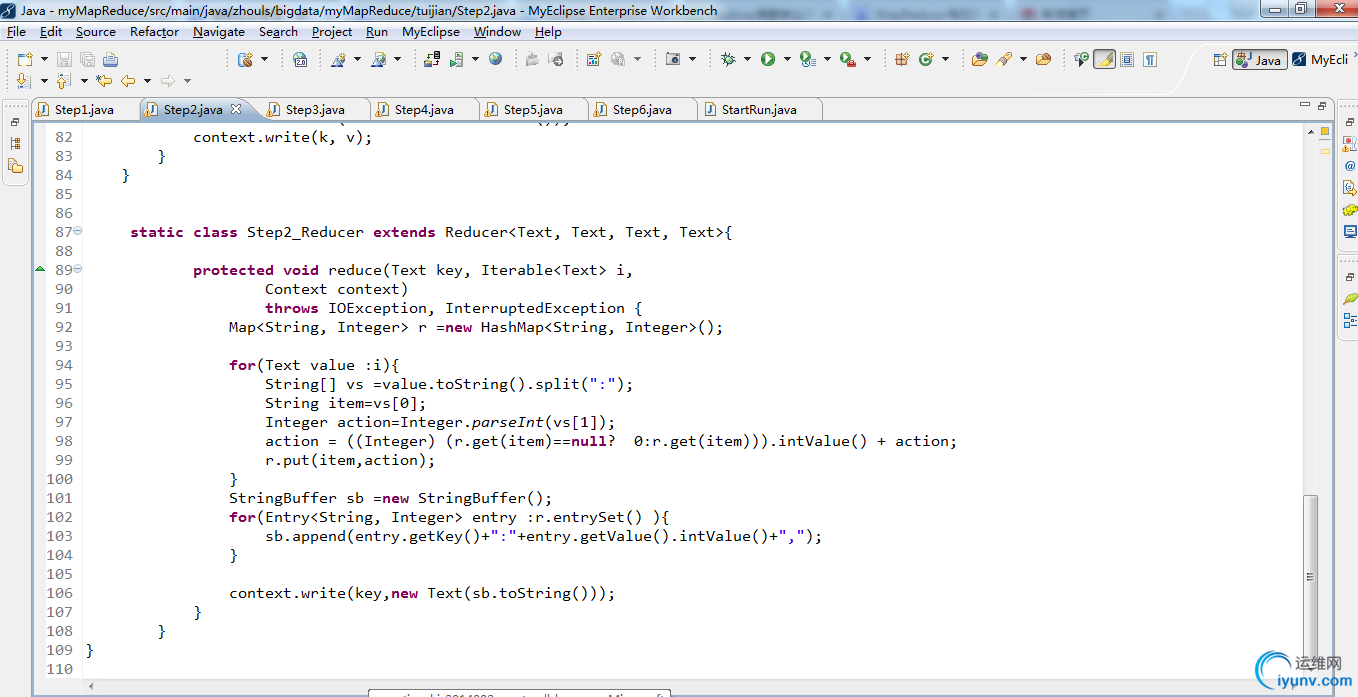Switch to the Step5.java tab
Viewport: 1358px width, 697px height.
[x=533, y=109]
